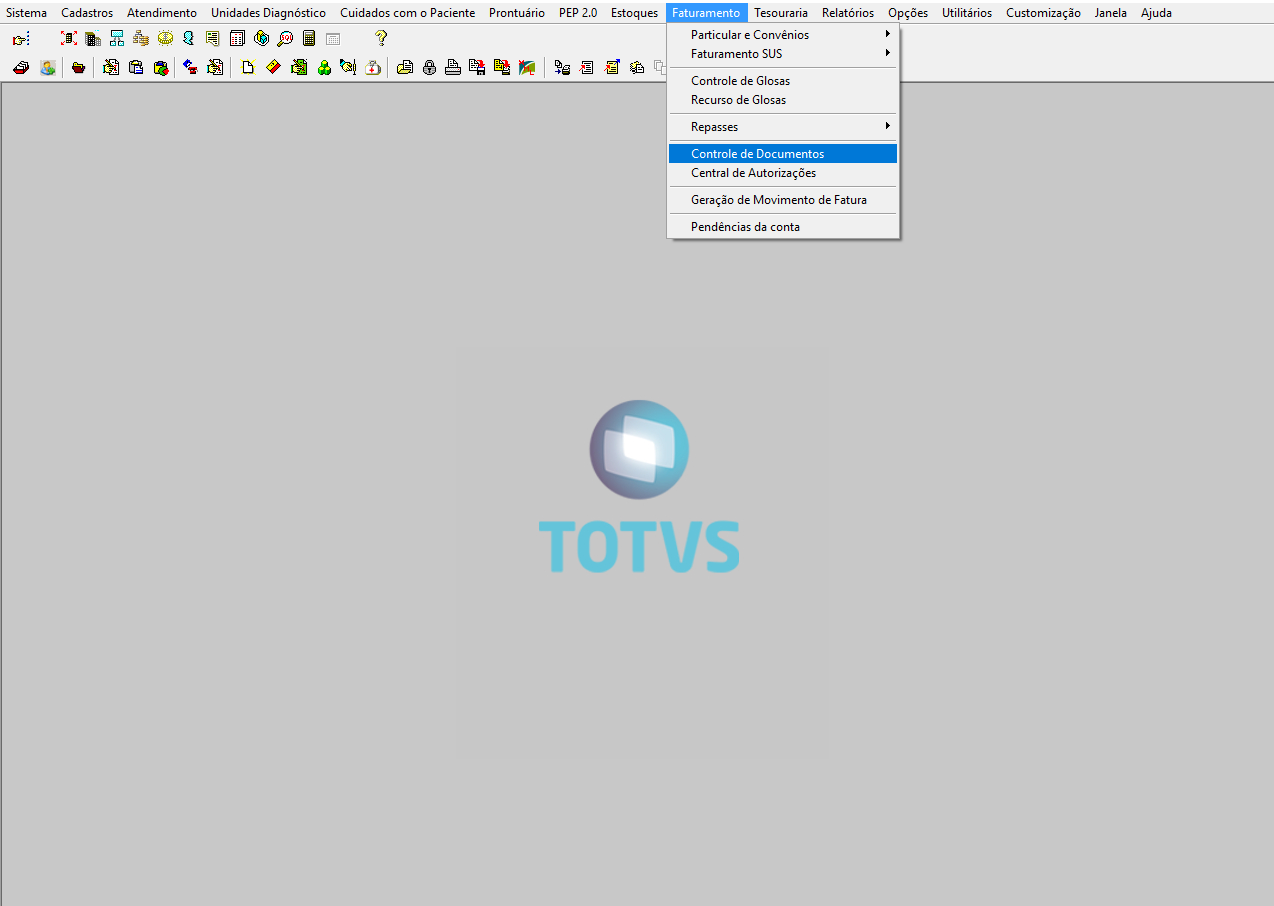Viewport: 1274px width, 906px height.
Task: Open the Utilitários menu
Action: coord(967,13)
